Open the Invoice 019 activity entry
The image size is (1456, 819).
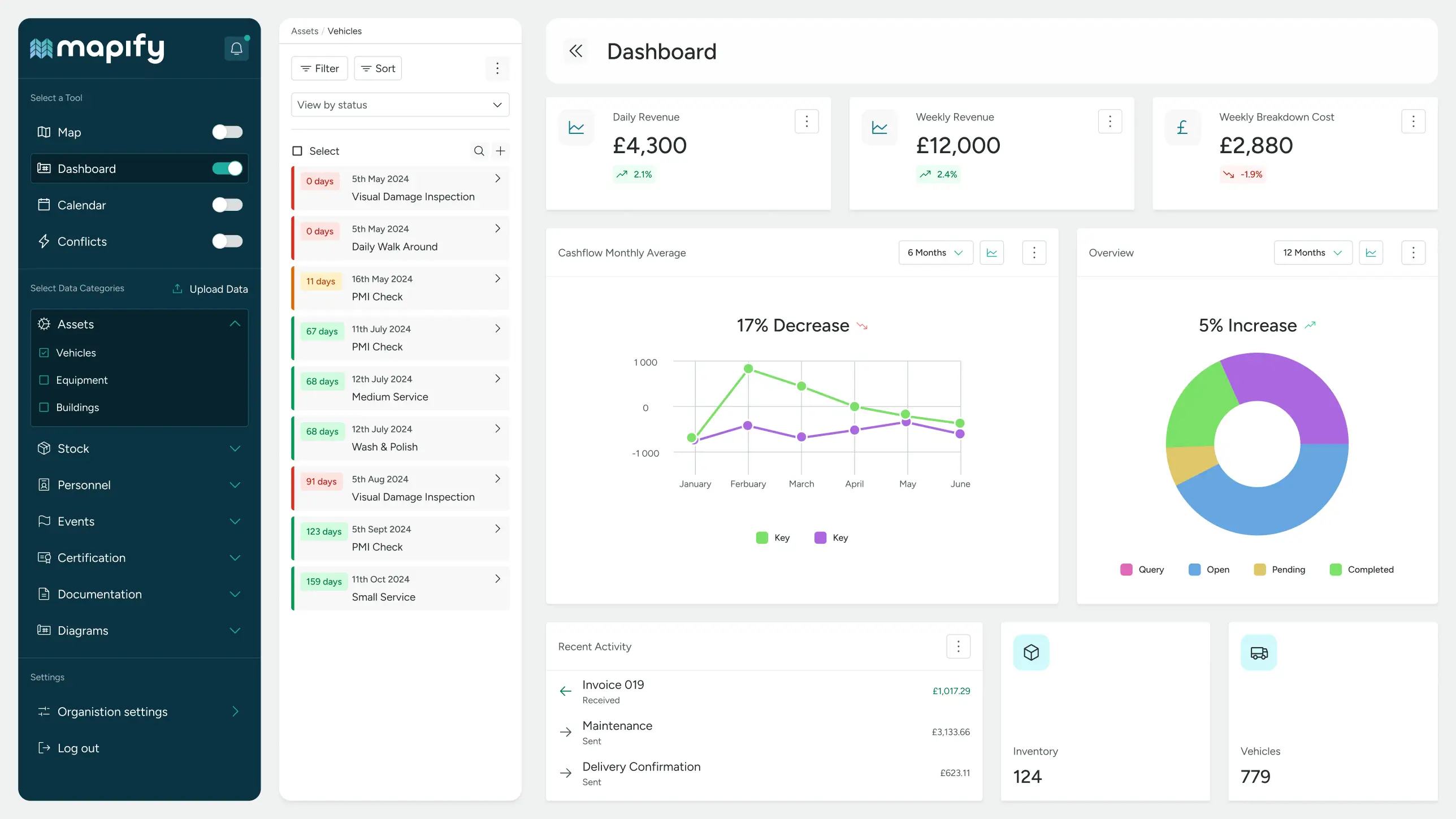613,691
